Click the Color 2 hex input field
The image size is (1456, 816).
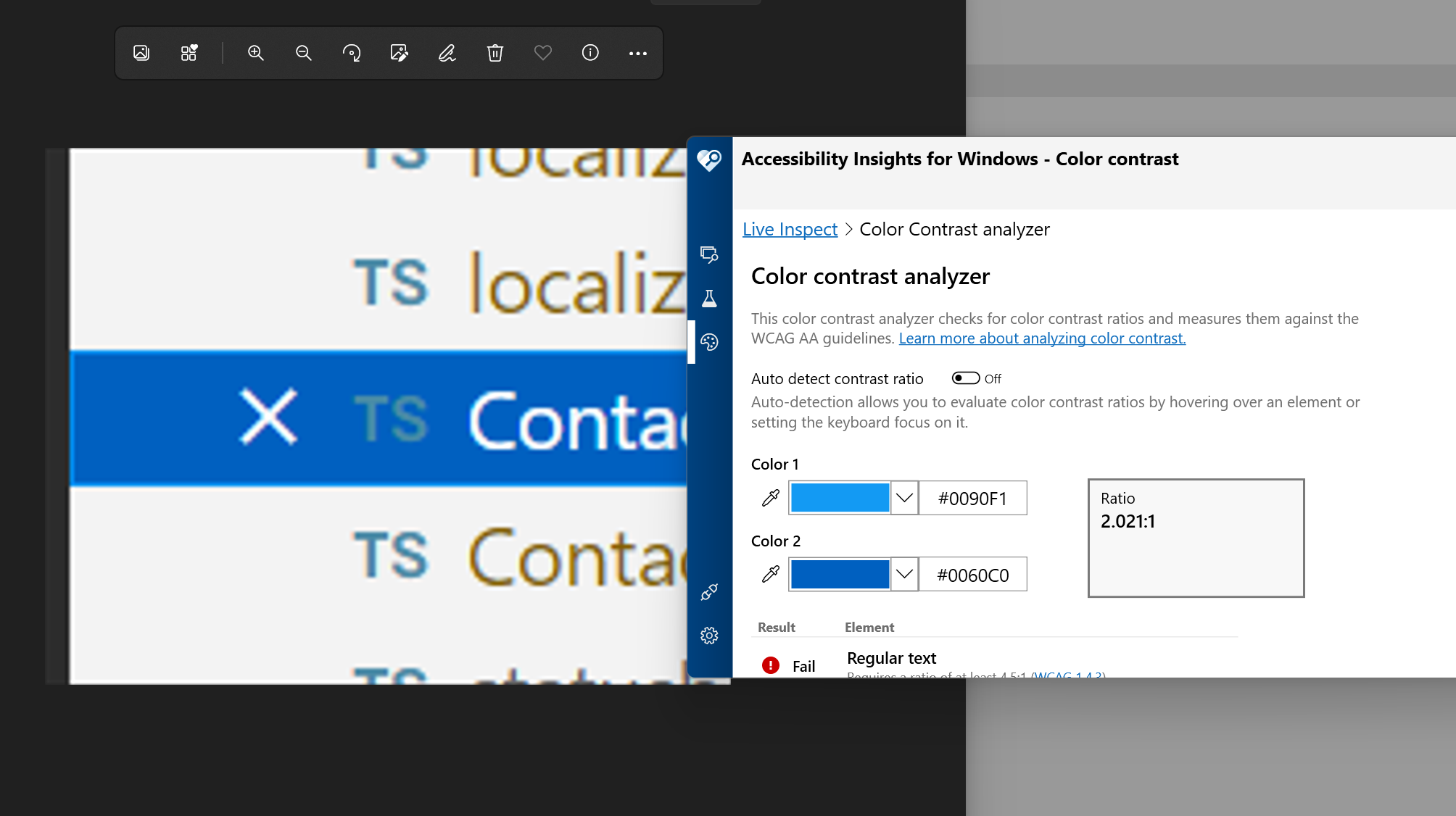click(x=972, y=575)
